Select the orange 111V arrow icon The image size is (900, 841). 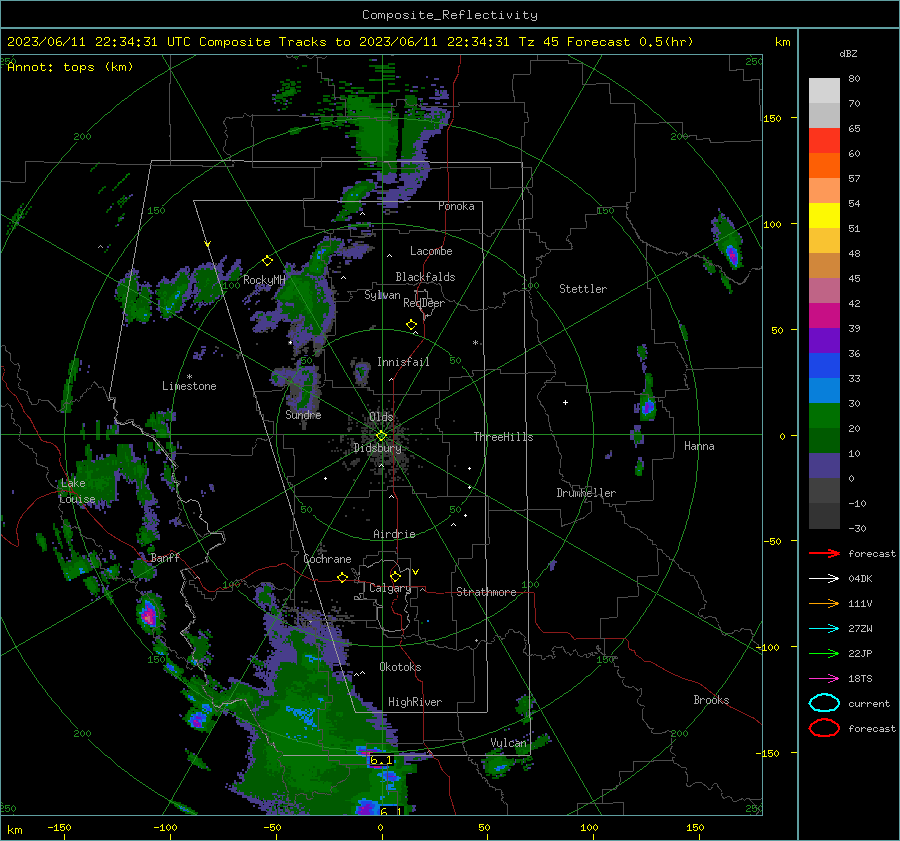pos(824,603)
